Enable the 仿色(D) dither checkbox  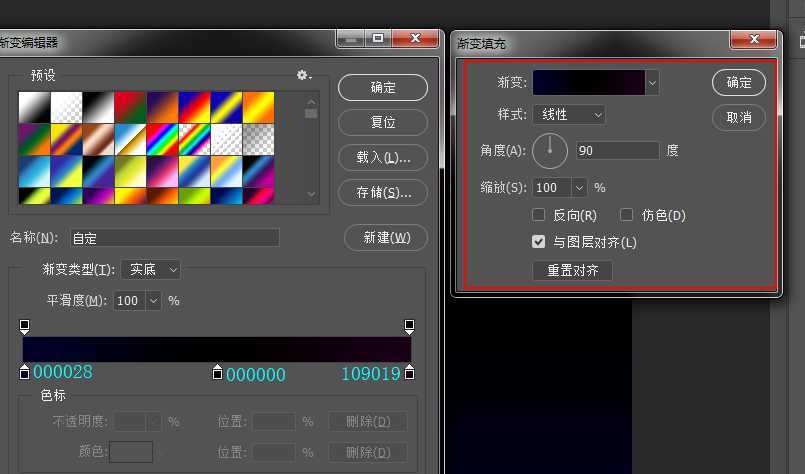pyautogui.click(x=627, y=215)
